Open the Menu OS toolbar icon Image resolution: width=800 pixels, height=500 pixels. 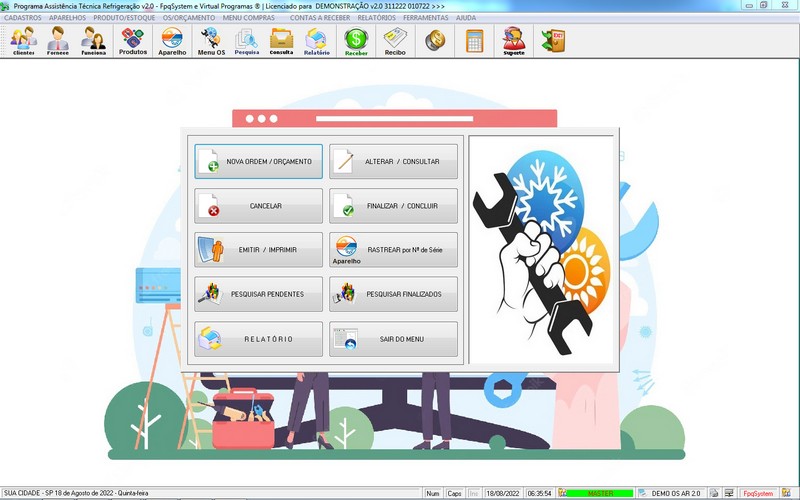click(x=211, y=41)
